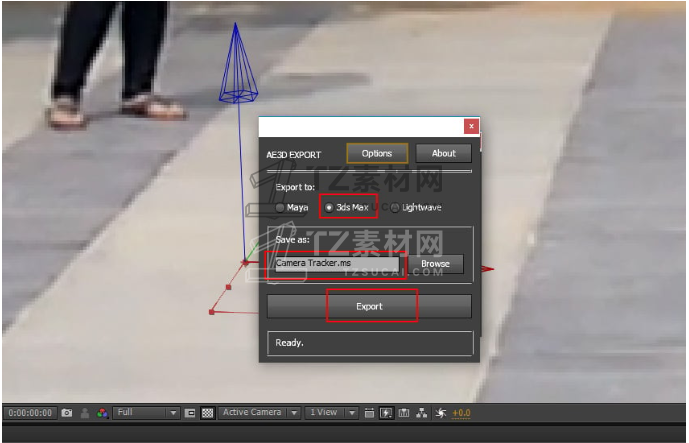Click the Options button in AE3D Export
Image resolution: width=689 pixels, height=443 pixels.
(377, 153)
